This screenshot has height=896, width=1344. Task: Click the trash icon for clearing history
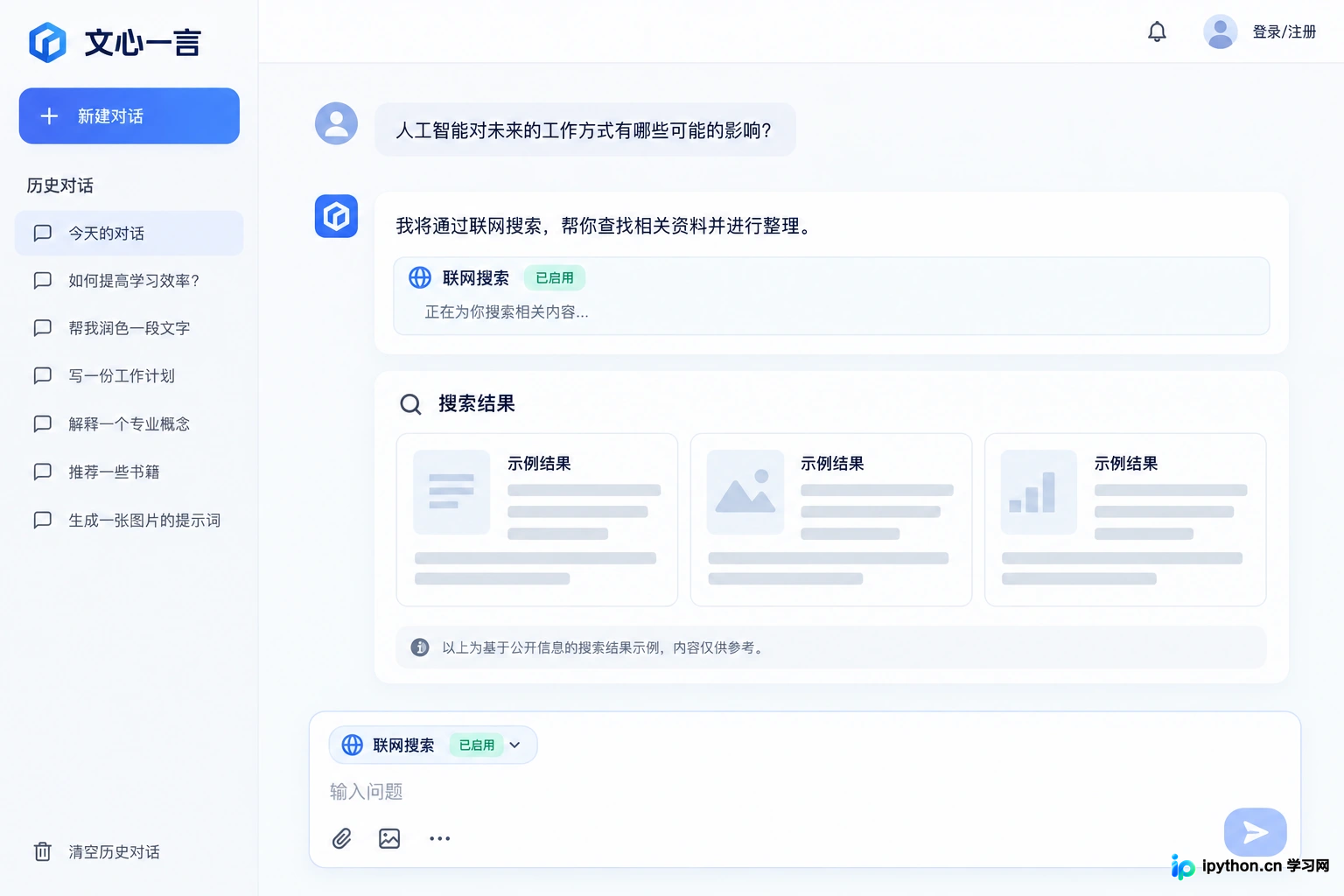42,851
